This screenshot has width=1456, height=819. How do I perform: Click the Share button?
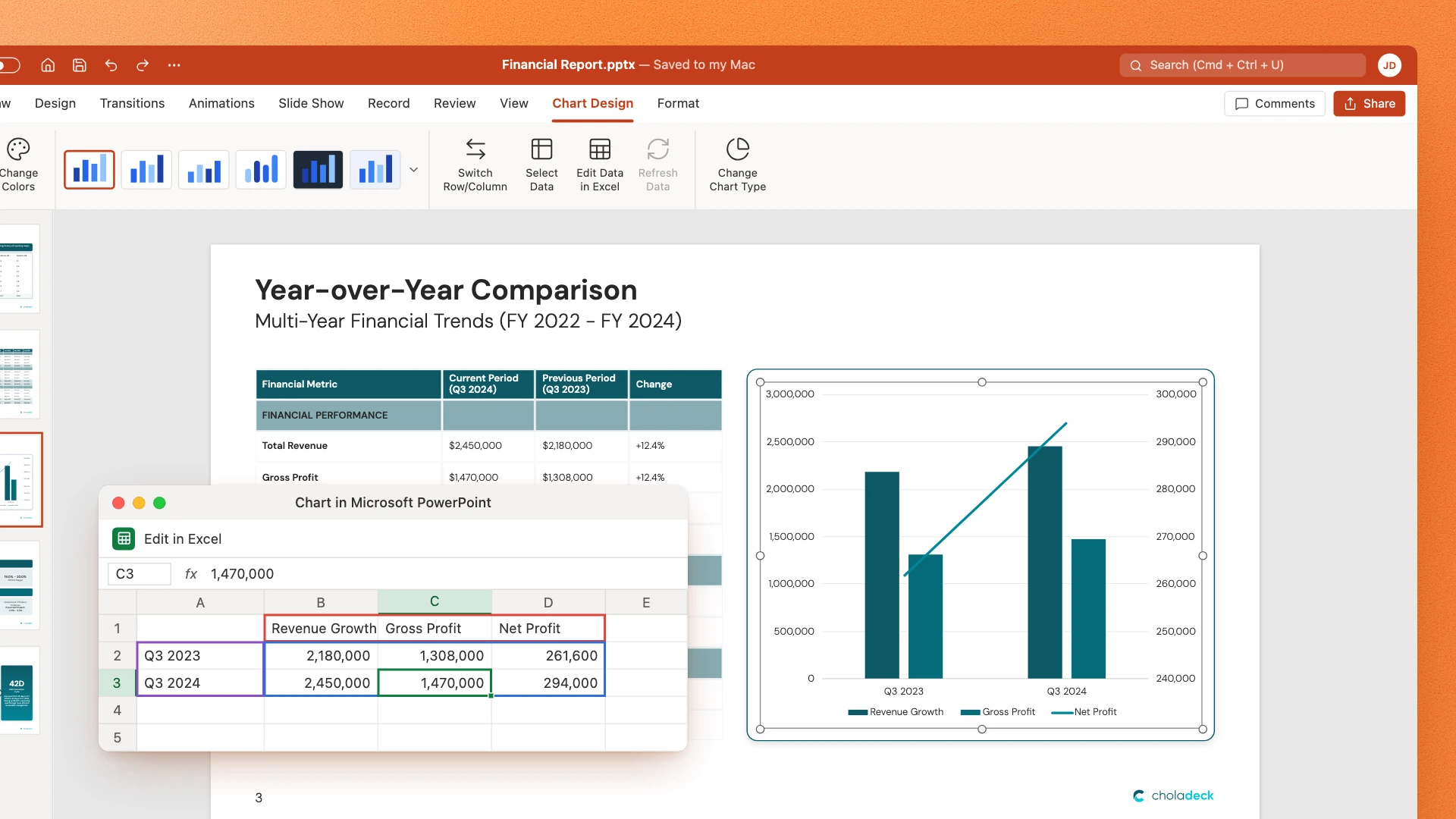point(1370,104)
